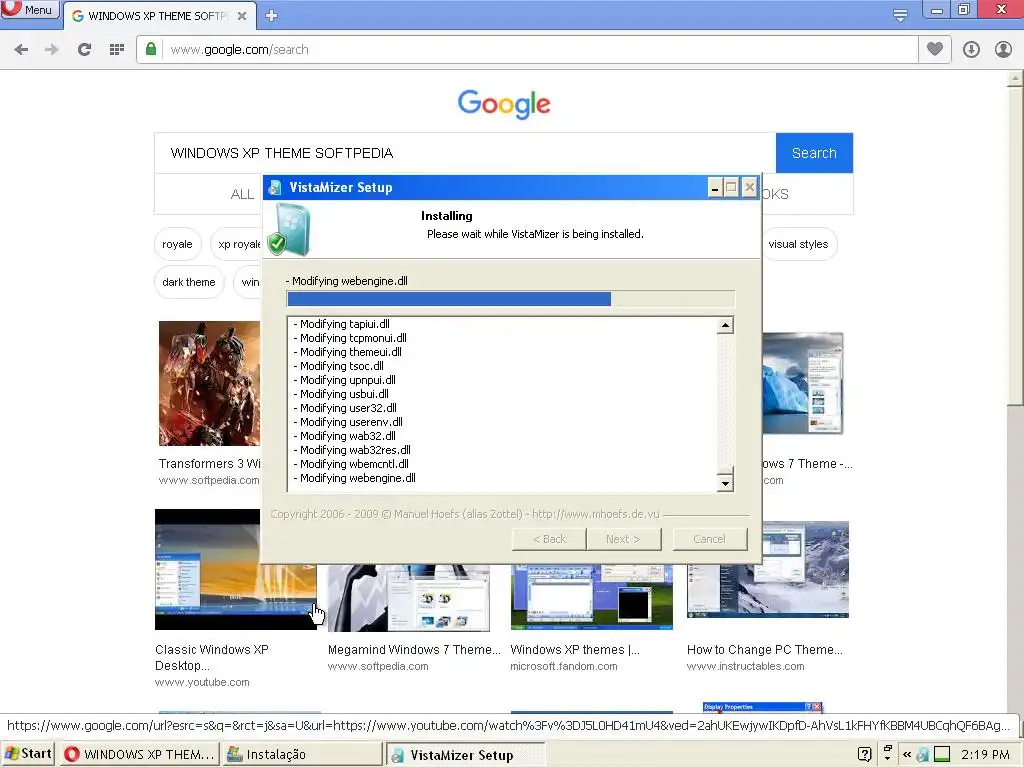Select the visual styles suggestion chip
The height and width of the screenshot is (768, 1024).
[799, 244]
